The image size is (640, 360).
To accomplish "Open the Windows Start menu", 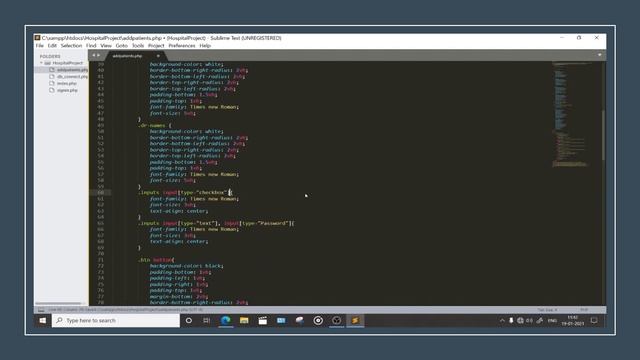I will tap(42, 320).
